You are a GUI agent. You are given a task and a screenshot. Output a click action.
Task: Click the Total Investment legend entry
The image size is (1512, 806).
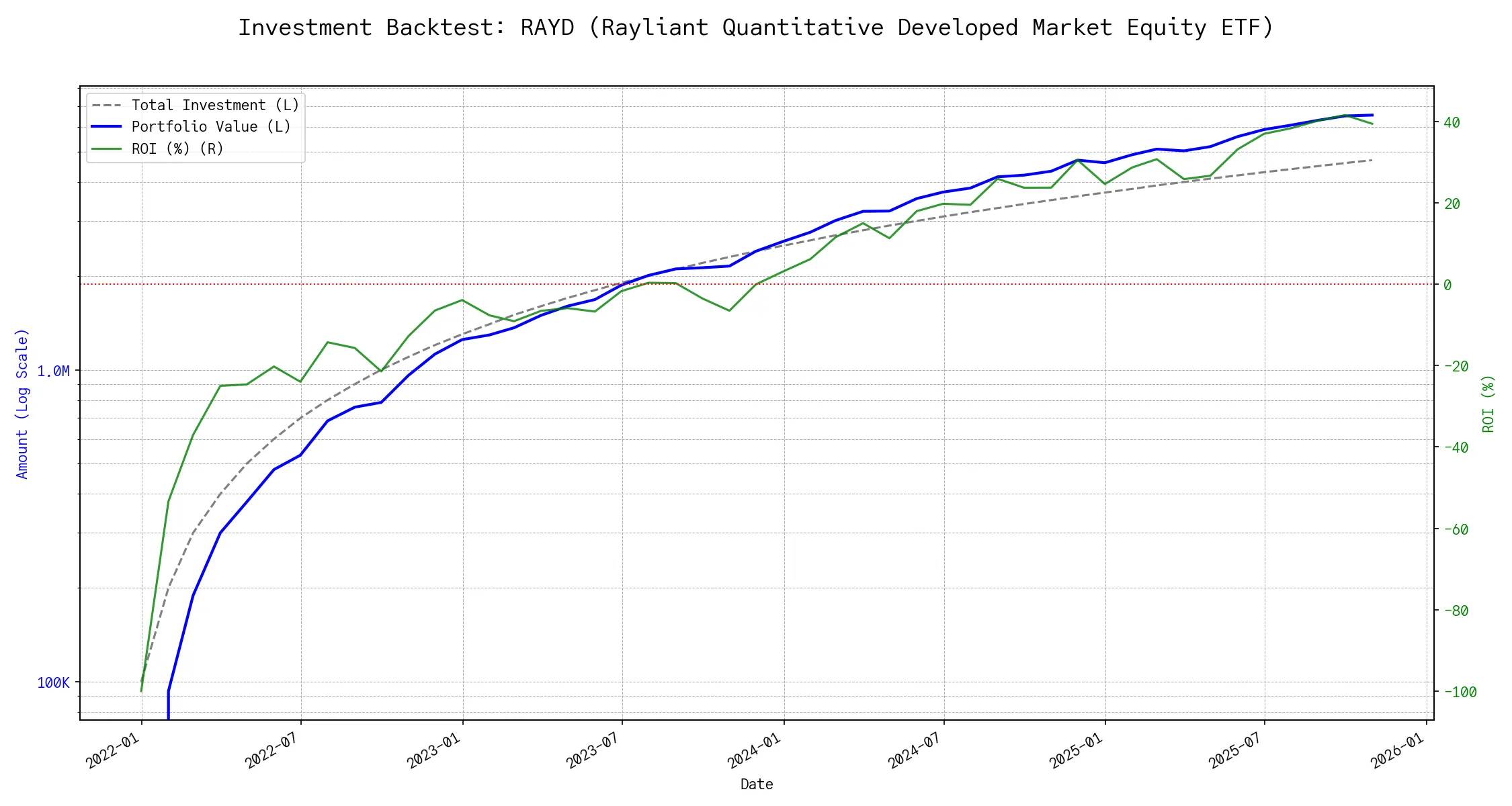click(x=215, y=105)
